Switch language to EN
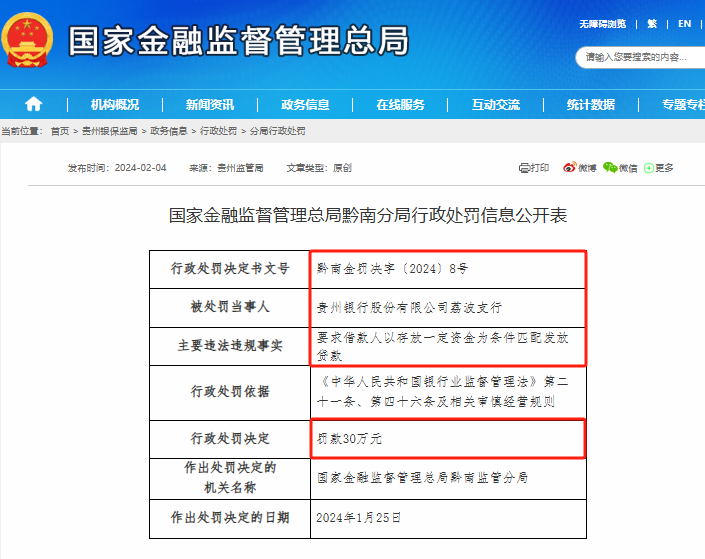The height and width of the screenshot is (559, 705). tap(684, 23)
